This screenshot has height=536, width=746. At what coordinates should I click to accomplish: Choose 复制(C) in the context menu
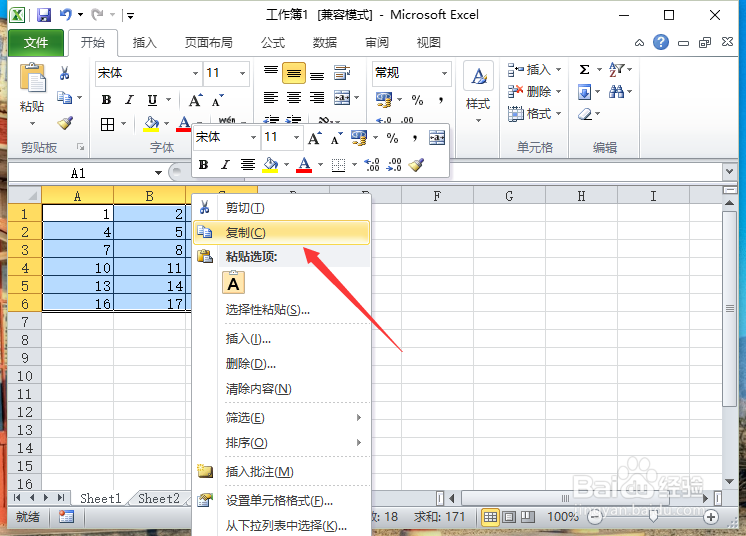point(281,233)
